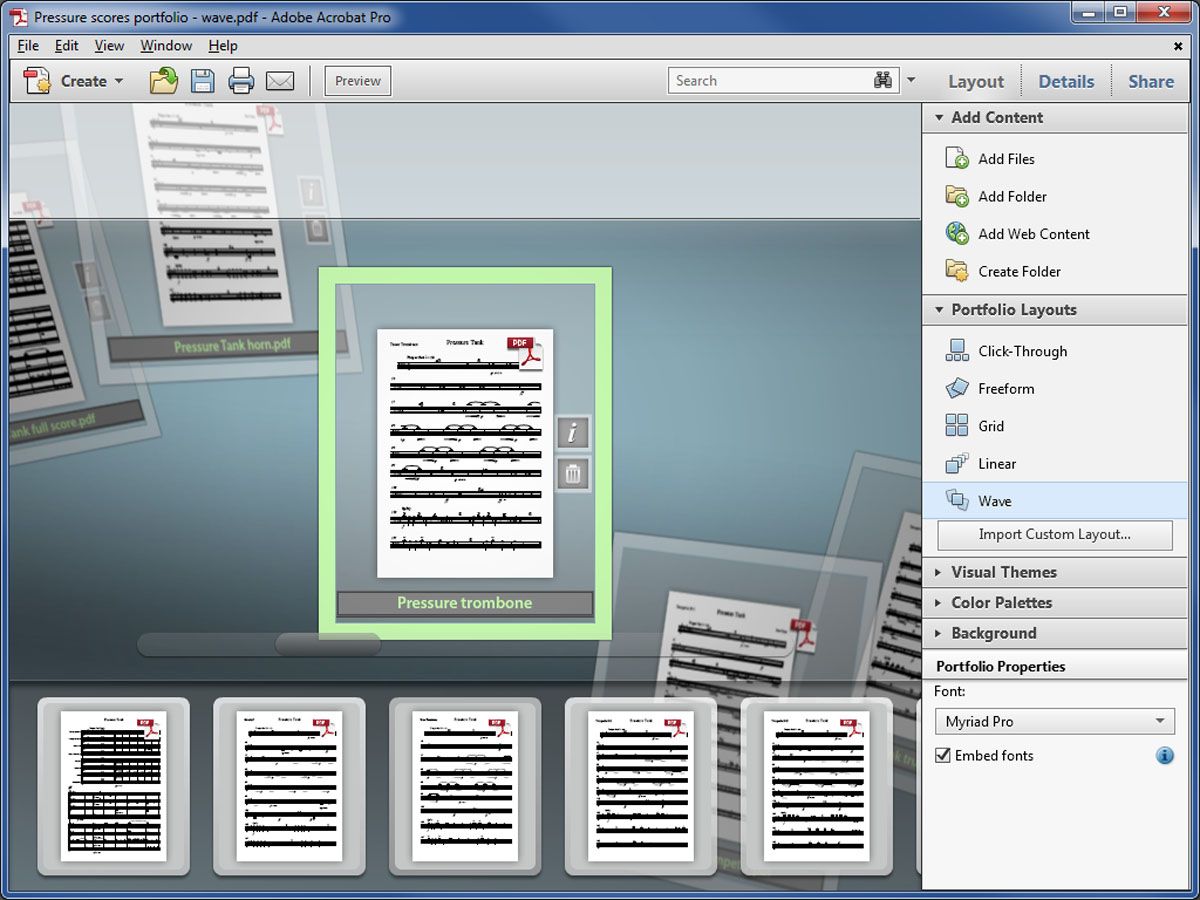Select the Grid layout icon

(957, 426)
